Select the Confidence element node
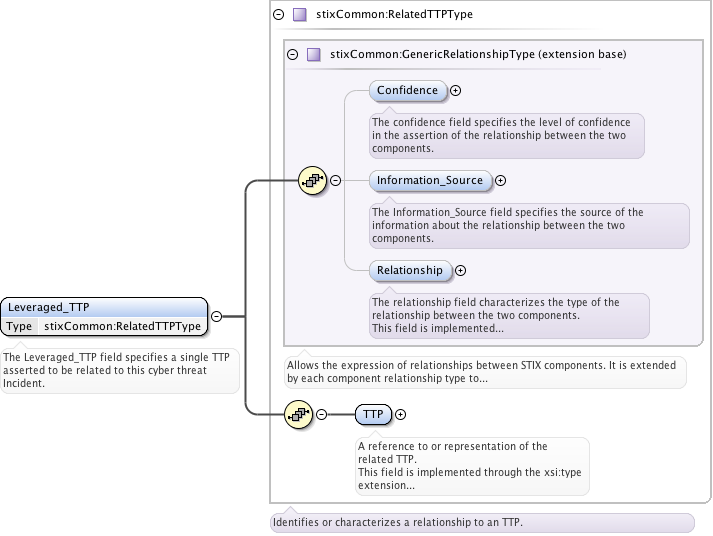 pyautogui.click(x=408, y=90)
